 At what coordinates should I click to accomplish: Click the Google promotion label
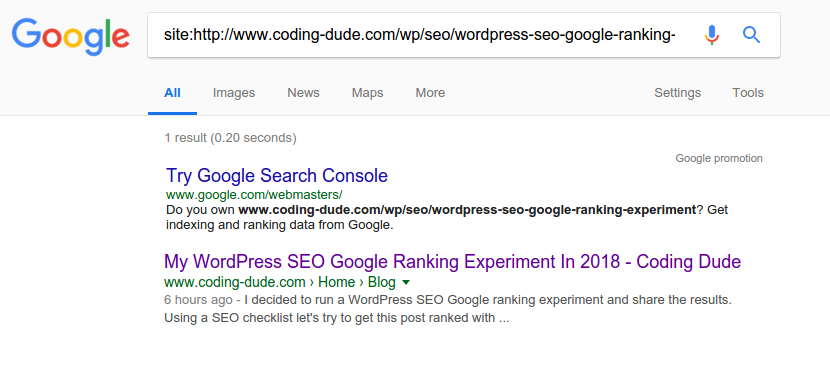[719, 158]
